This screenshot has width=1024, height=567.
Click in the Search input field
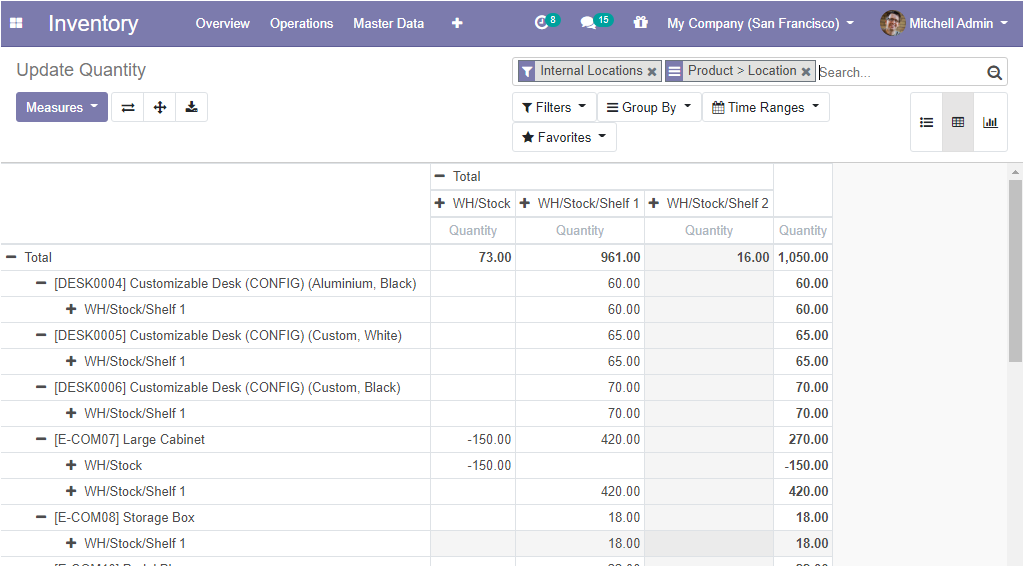click(900, 73)
